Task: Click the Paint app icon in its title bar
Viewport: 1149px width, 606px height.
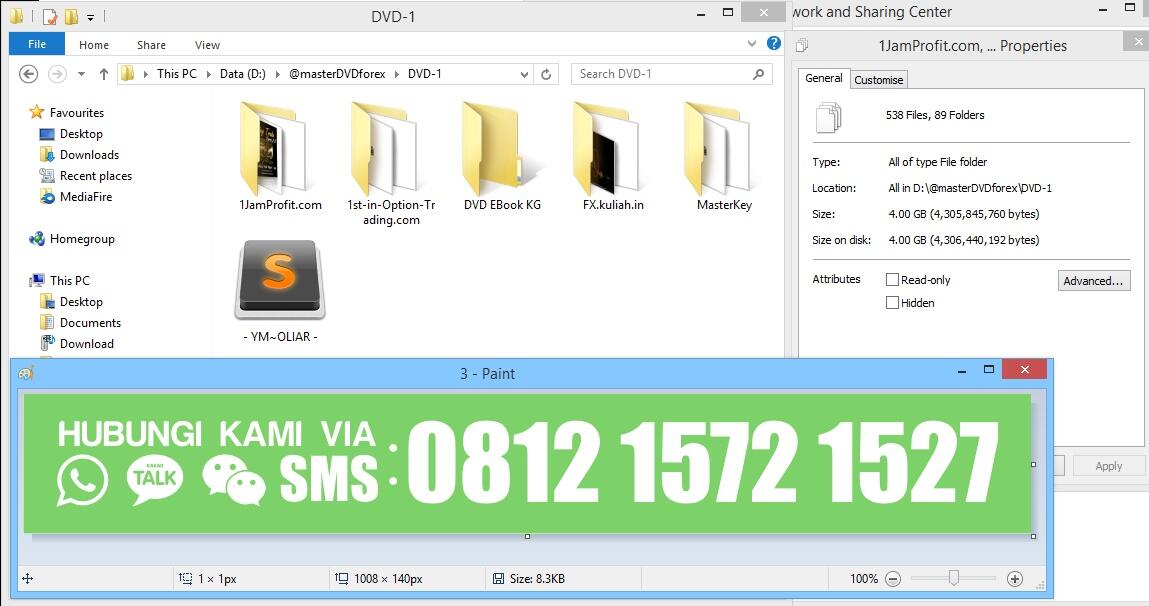Action: click(26, 373)
